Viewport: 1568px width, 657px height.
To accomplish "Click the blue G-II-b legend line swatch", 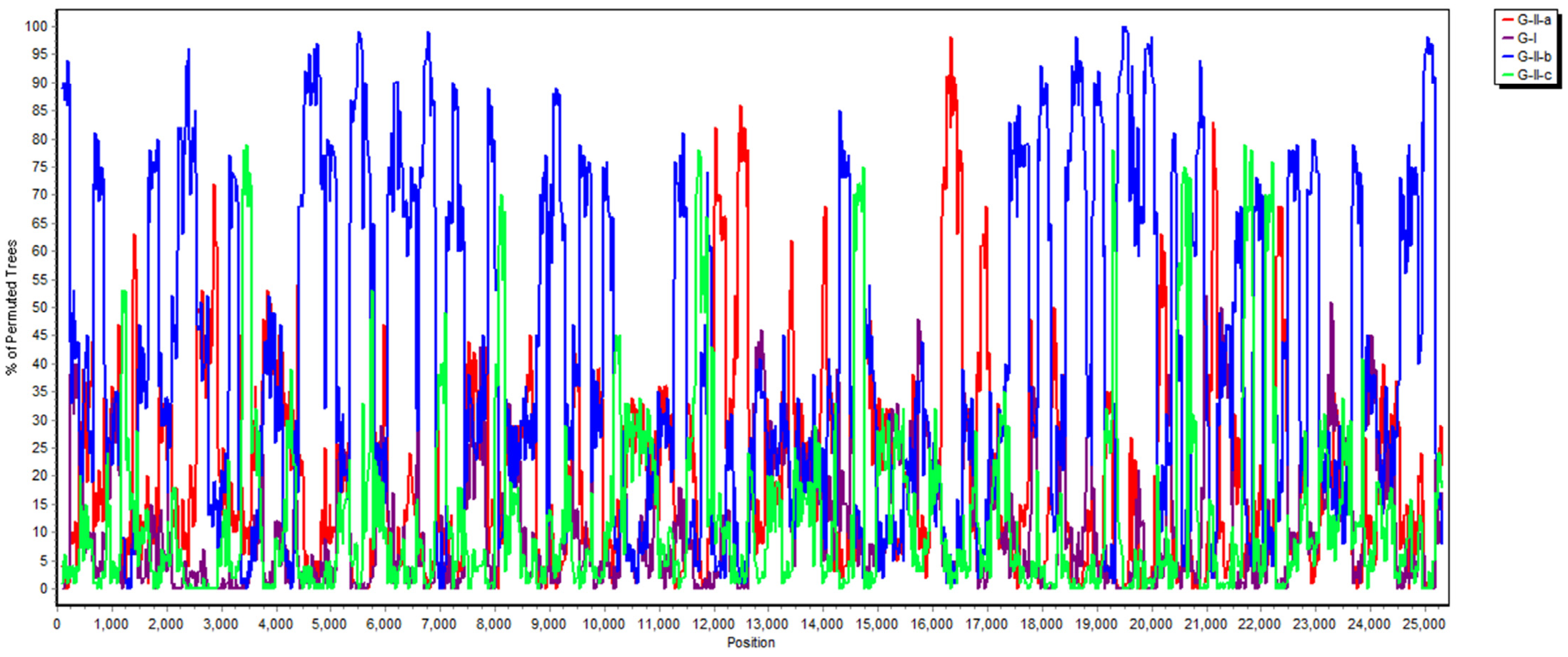I will click(x=1508, y=56).
